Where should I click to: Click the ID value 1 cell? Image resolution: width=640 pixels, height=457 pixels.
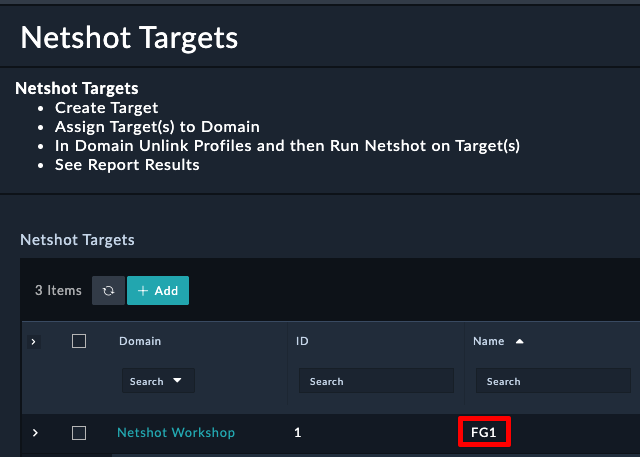point(298,433)
